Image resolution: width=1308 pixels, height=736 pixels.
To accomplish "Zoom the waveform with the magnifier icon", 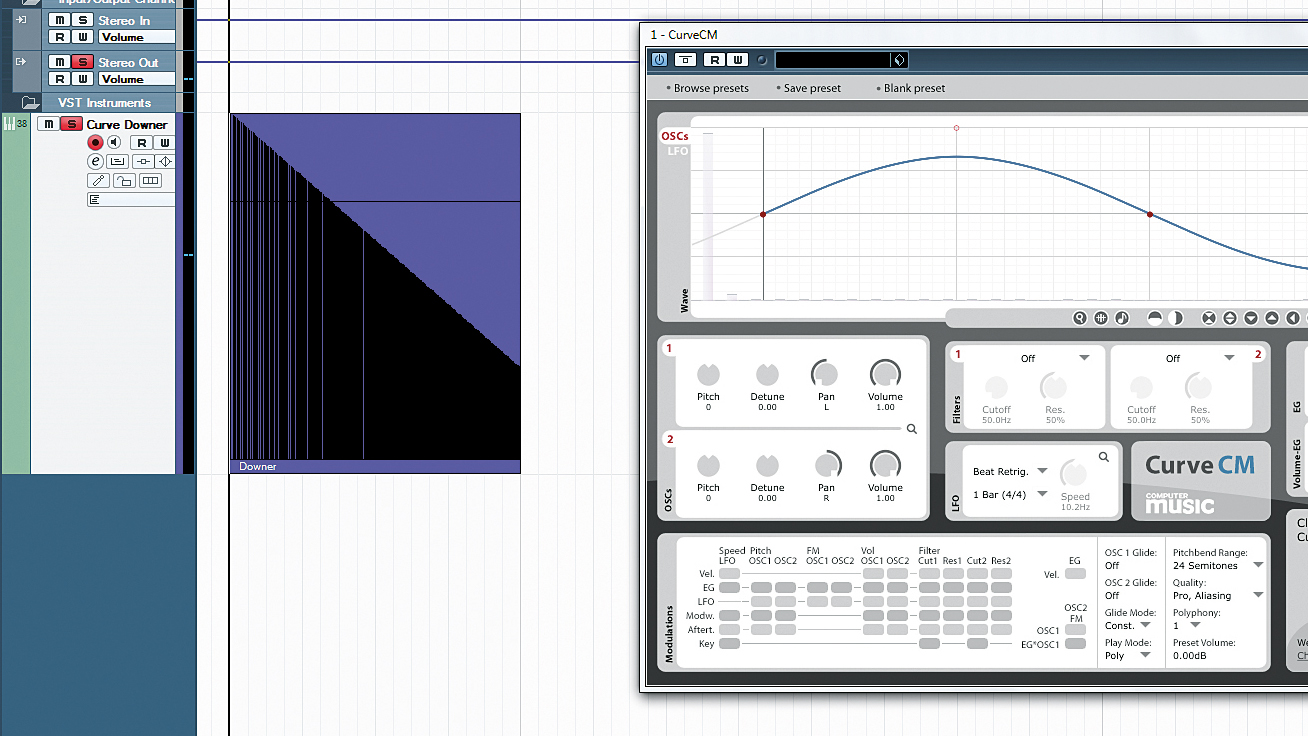I will pyautogui.click(x=1080, y=318).
